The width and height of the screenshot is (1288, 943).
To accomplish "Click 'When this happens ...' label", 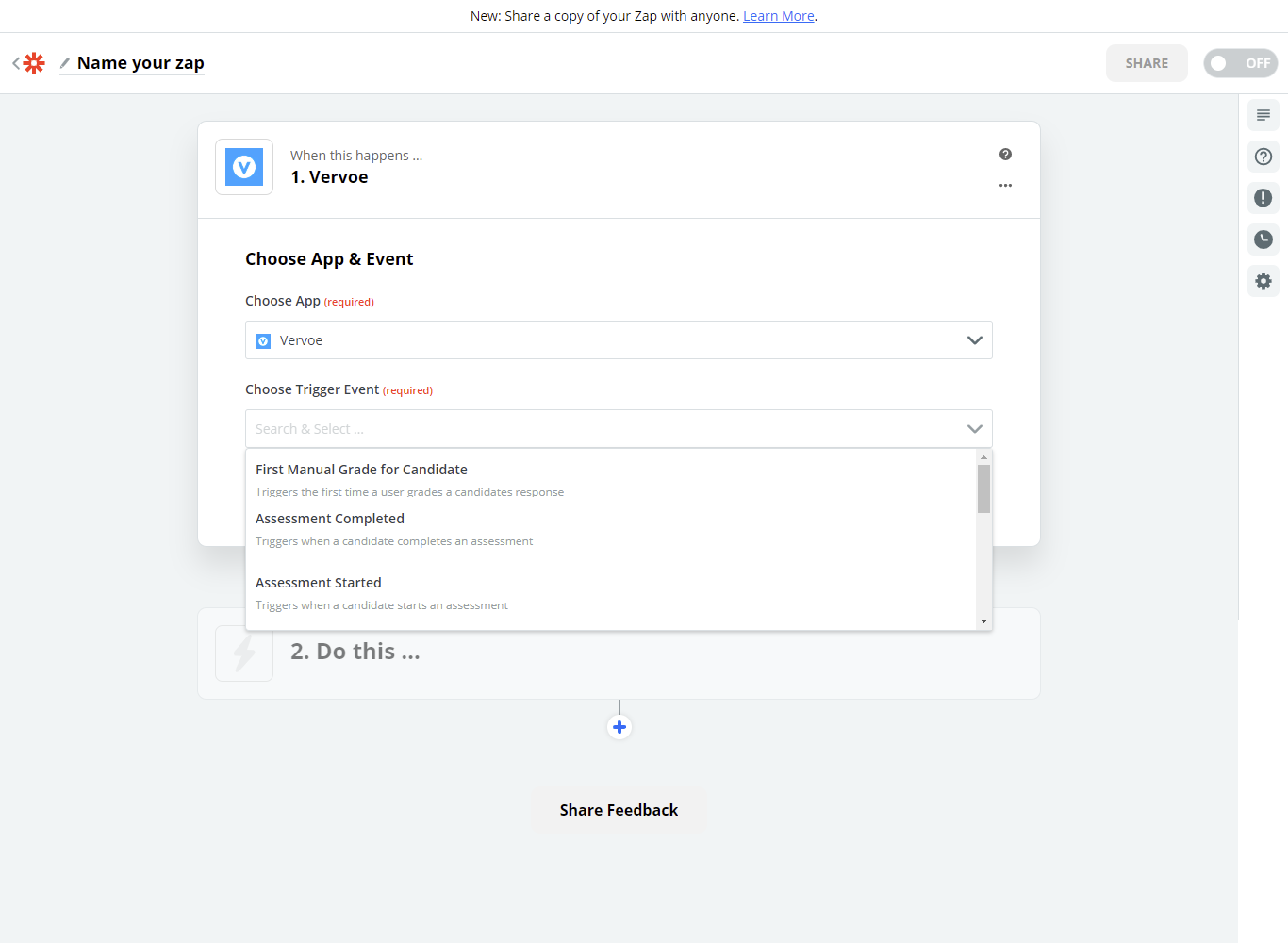I will (356, 156).
